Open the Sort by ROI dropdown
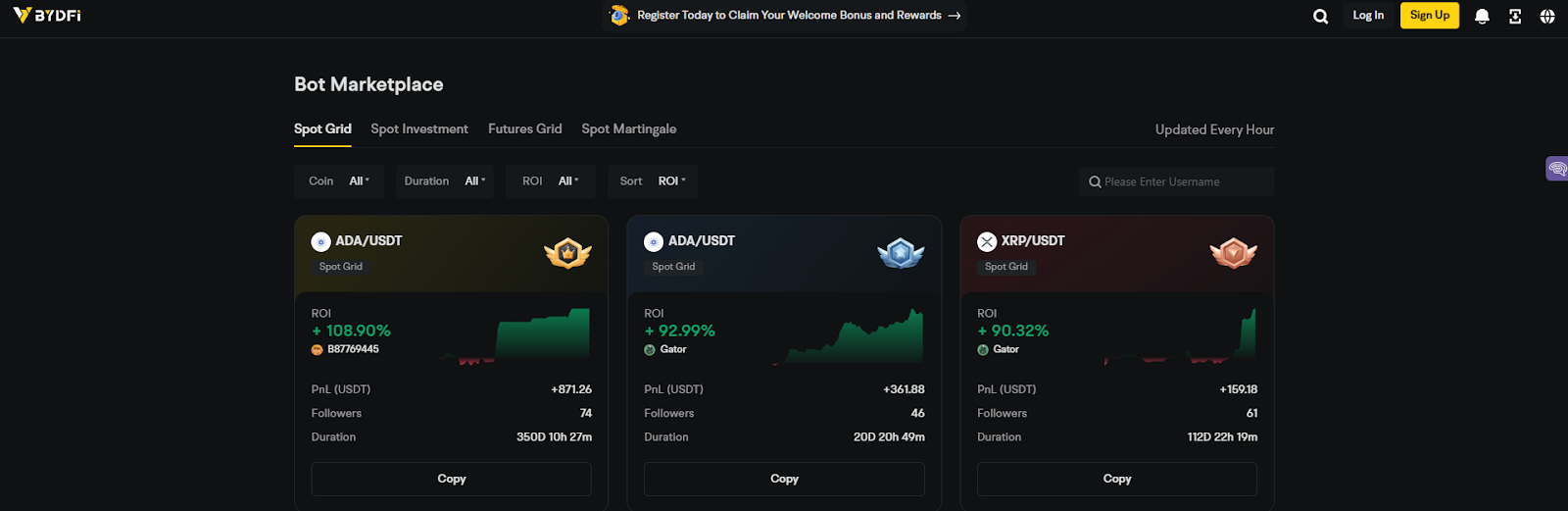Screen dimensions: 1568x511 pos(652,181)
